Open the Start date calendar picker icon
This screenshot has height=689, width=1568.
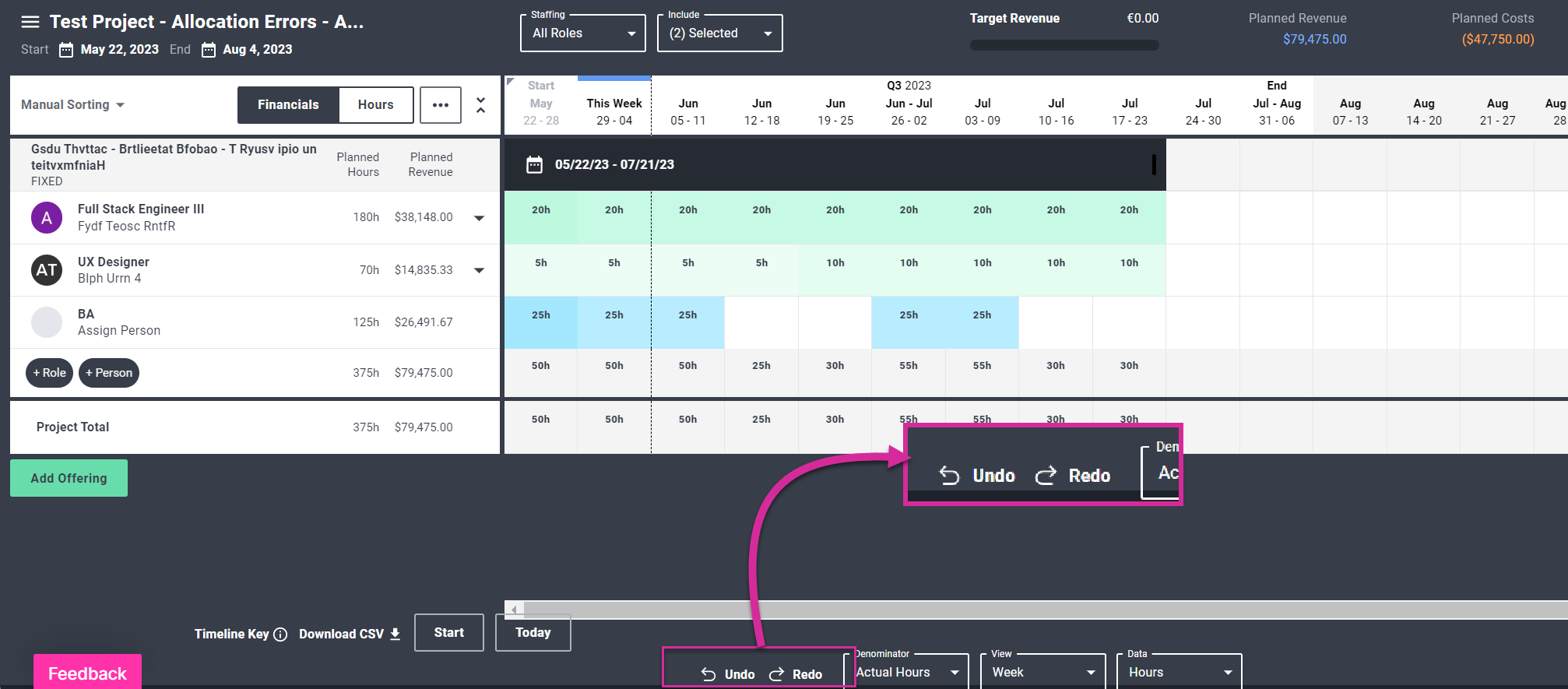coord(66,50)
